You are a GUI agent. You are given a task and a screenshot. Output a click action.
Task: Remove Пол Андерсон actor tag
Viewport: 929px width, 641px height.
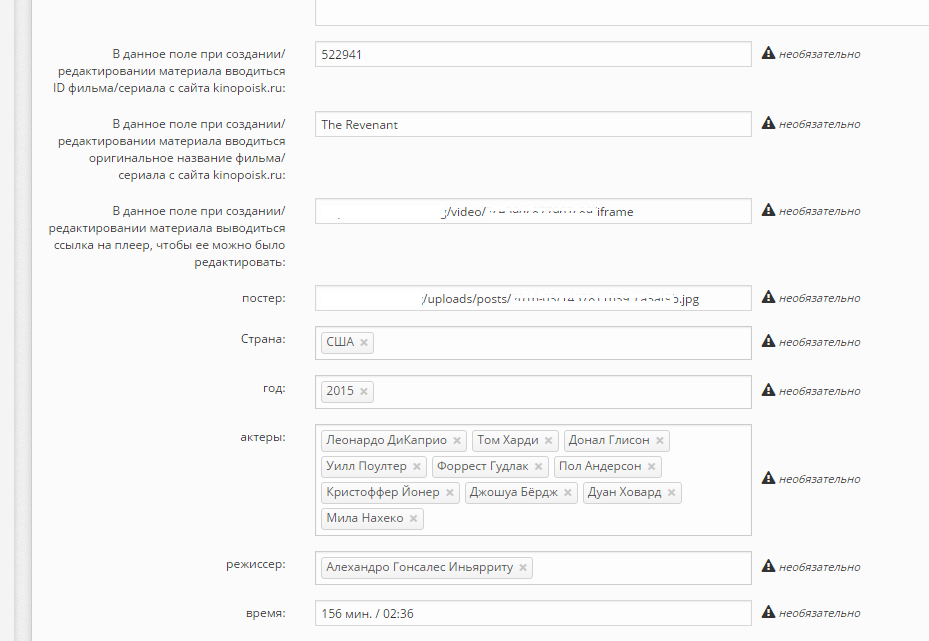651,467
